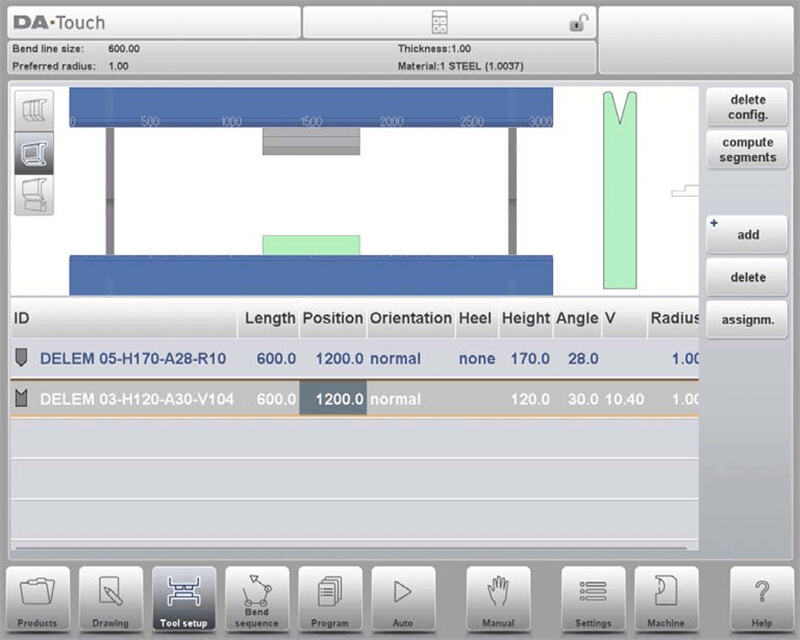Open Orientation dropdown for the punch row

[410, 358]
